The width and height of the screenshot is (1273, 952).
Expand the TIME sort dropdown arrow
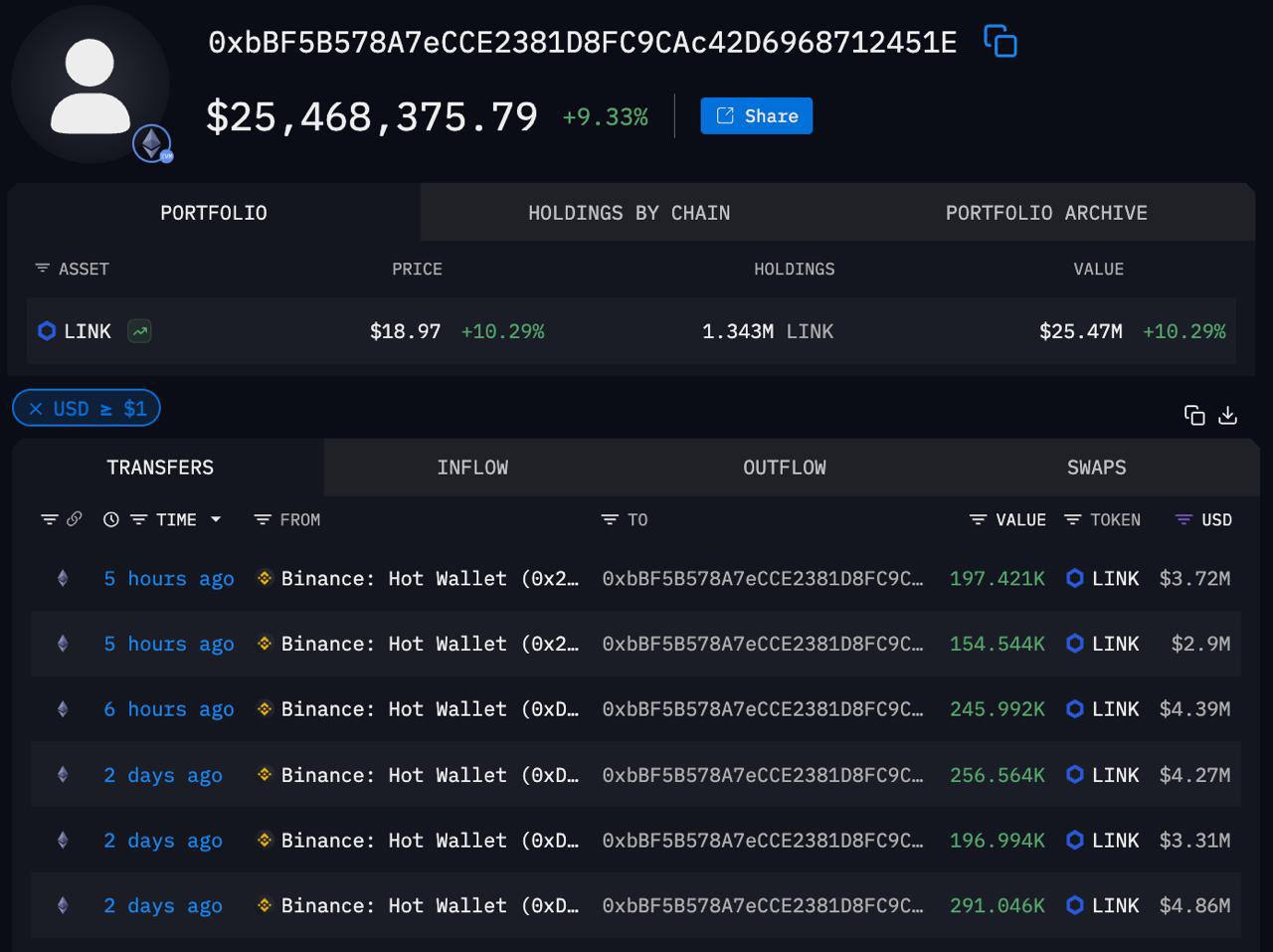tap(216, 519)
